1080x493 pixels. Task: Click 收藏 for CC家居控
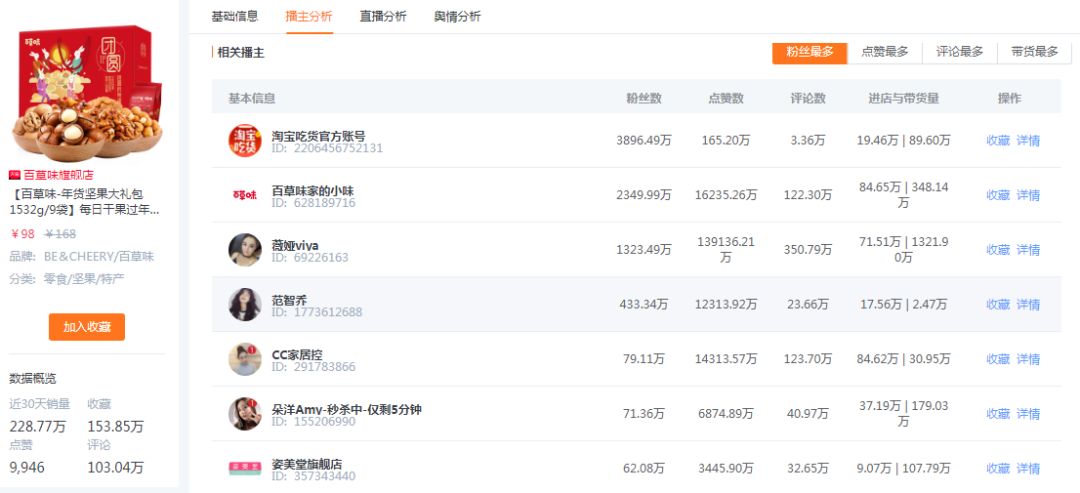998,359
